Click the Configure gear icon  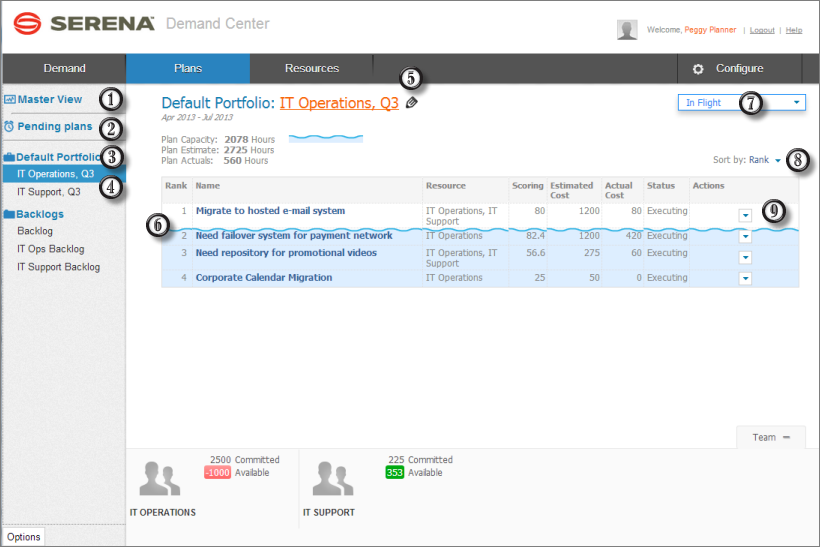click(x=698, y=69)
